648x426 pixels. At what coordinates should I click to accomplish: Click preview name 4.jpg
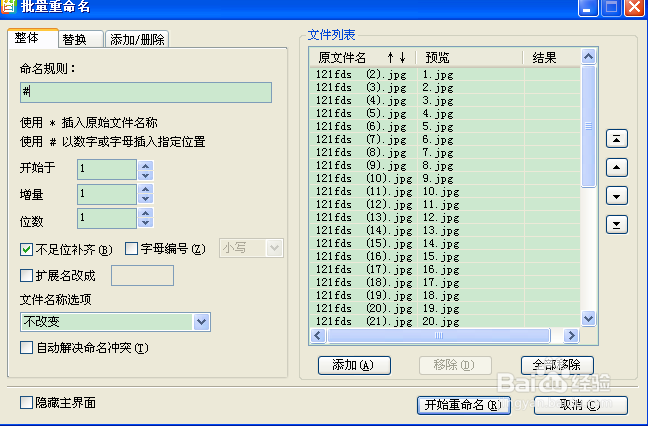438,113
